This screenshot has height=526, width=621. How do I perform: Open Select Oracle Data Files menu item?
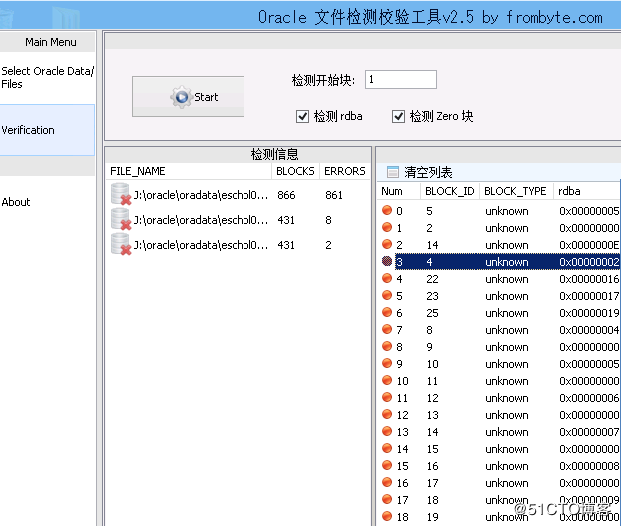click(x=48, y=78)
